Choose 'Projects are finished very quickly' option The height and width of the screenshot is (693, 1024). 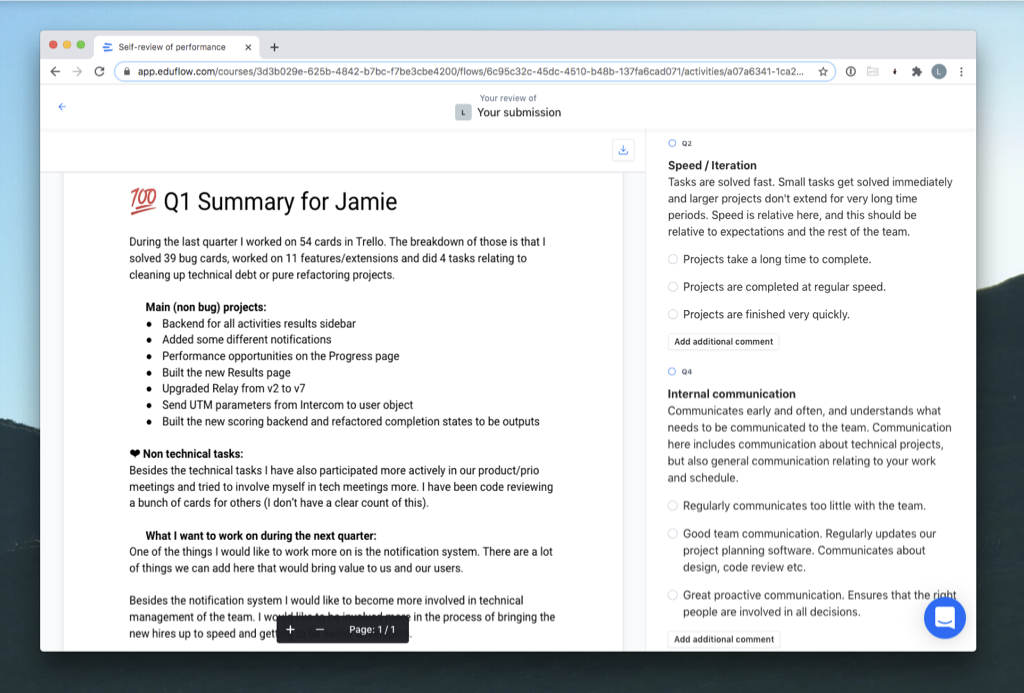[x=673, y=314]
